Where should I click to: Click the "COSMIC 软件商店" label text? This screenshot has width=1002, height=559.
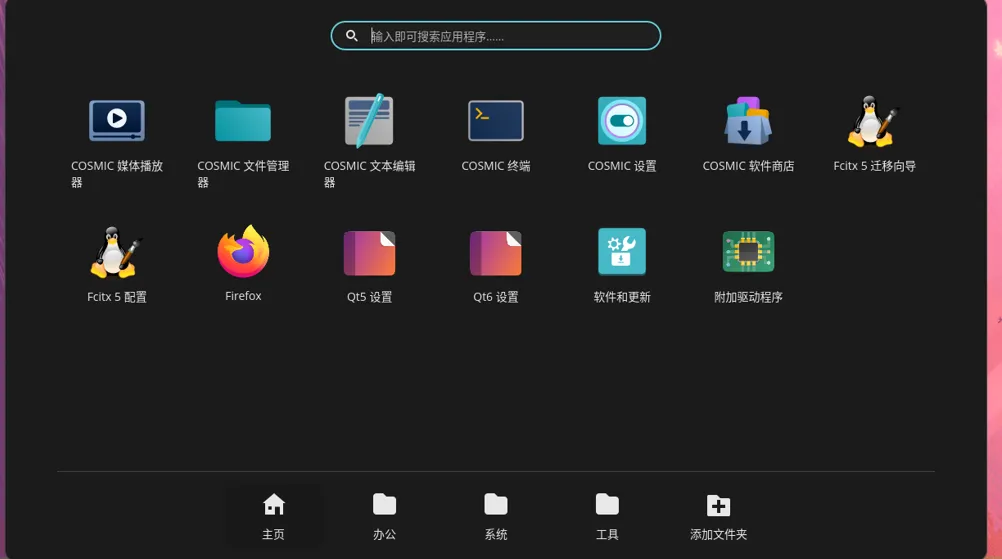[x=748, y=166]
